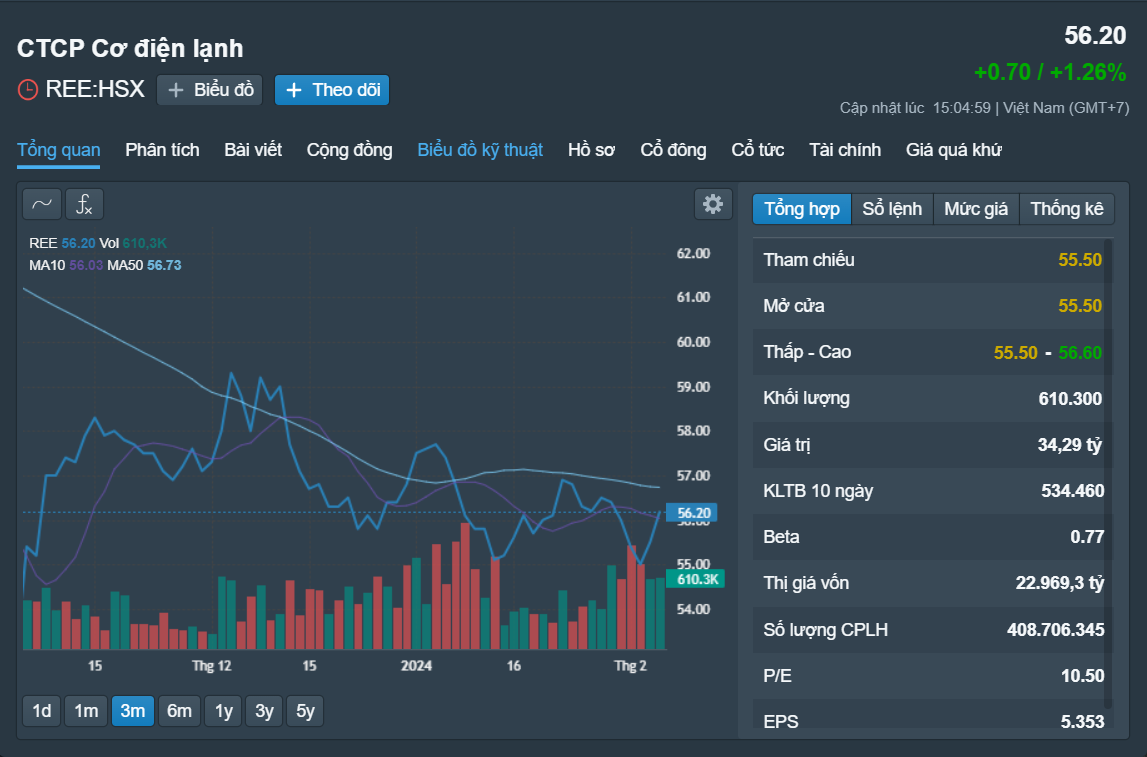The width and height of the screenshot is (1147, 757).
Task: Click the Cập nhật lúc timestamp text
Action: (985, 108)
